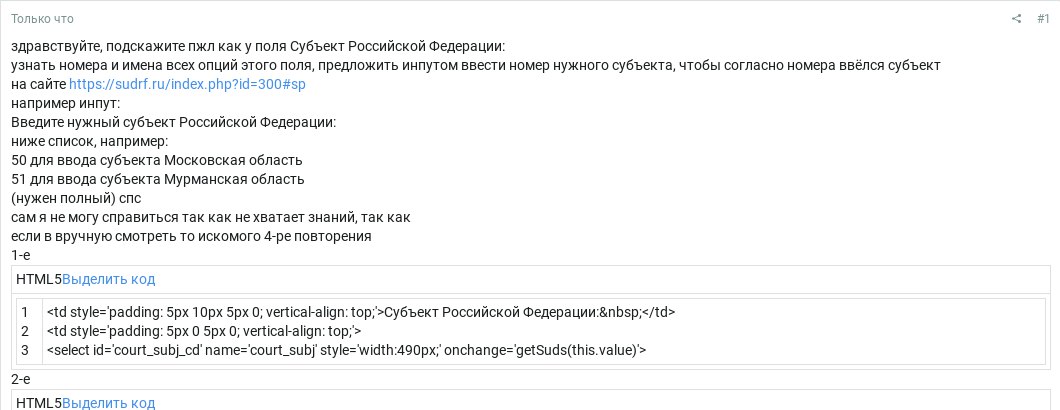Click the greeting line starting with "здравствуйте"
1060x410 pixels.
258,47
